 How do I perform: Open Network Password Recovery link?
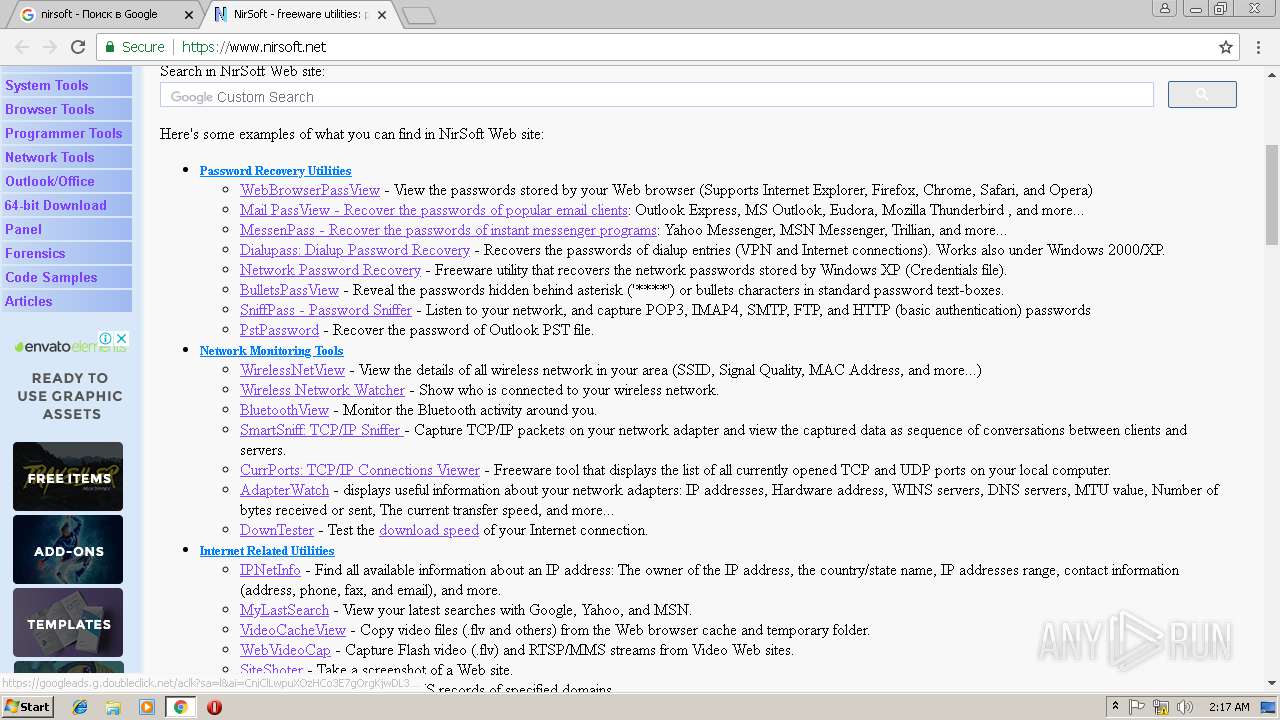[330, 270]
